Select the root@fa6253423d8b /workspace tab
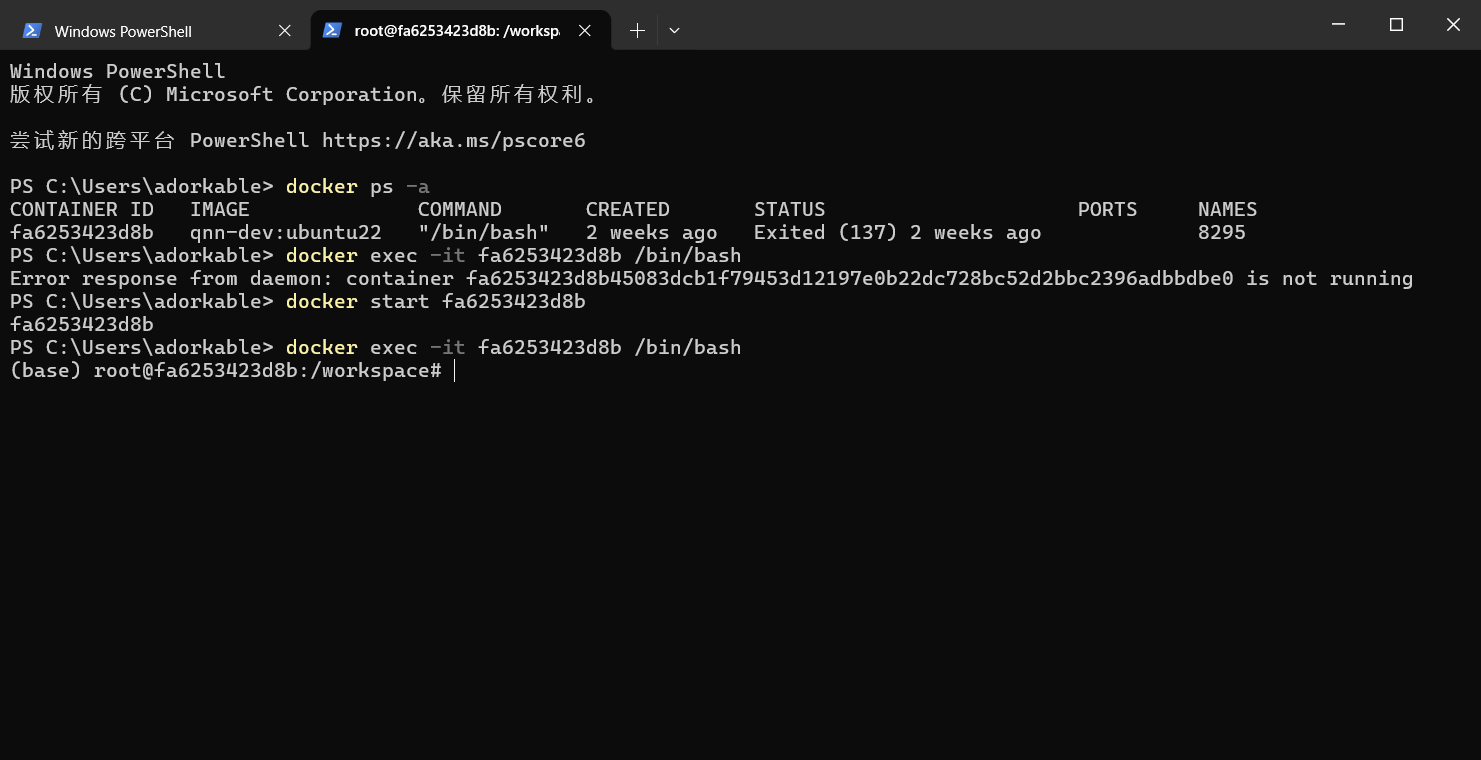 coord(460,31)
